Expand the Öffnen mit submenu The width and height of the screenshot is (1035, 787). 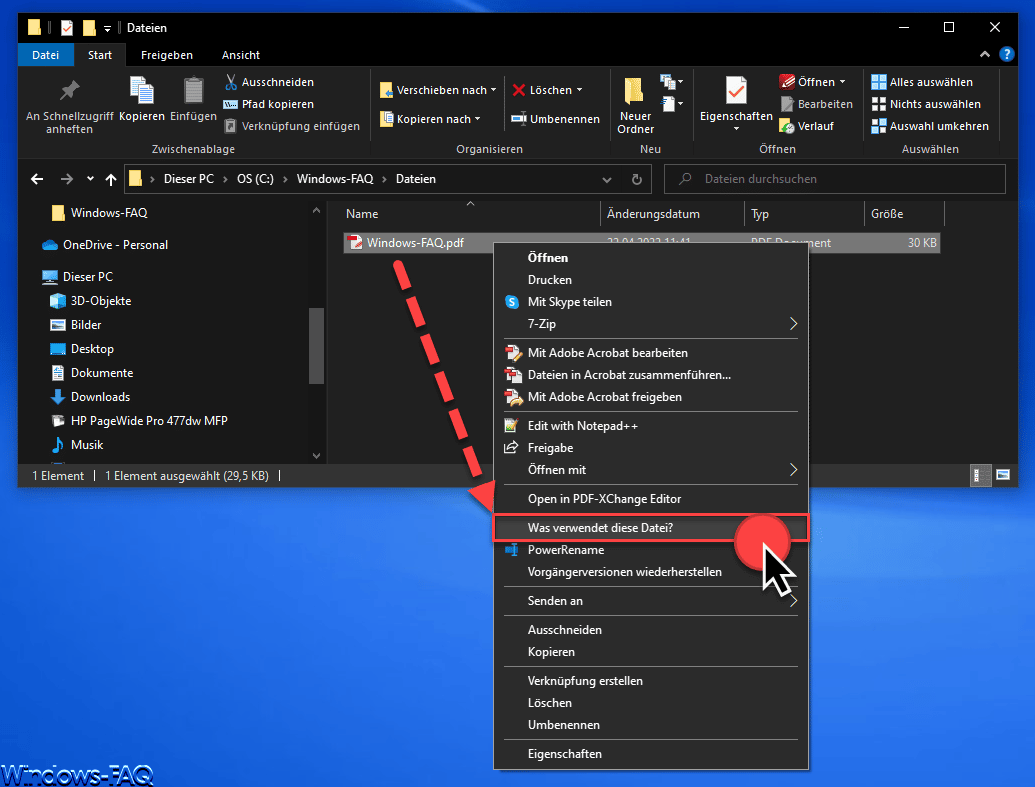tap(651, 470)
